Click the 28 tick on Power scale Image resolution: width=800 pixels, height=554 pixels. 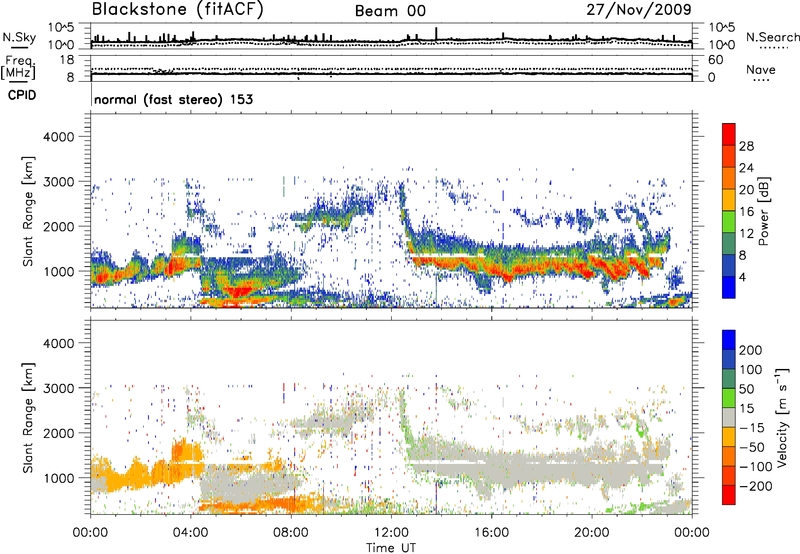click(746, 146)
